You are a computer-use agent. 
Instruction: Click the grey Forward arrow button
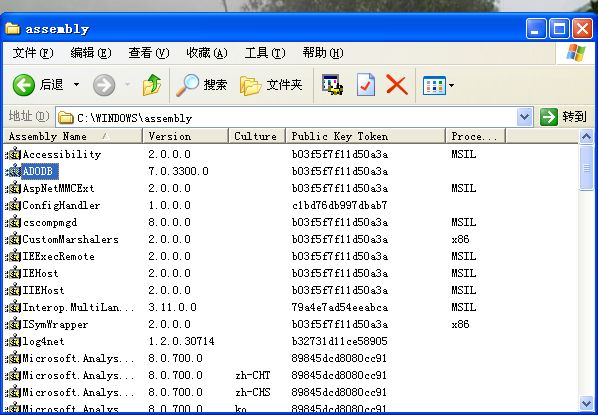[x=104, y=85]
